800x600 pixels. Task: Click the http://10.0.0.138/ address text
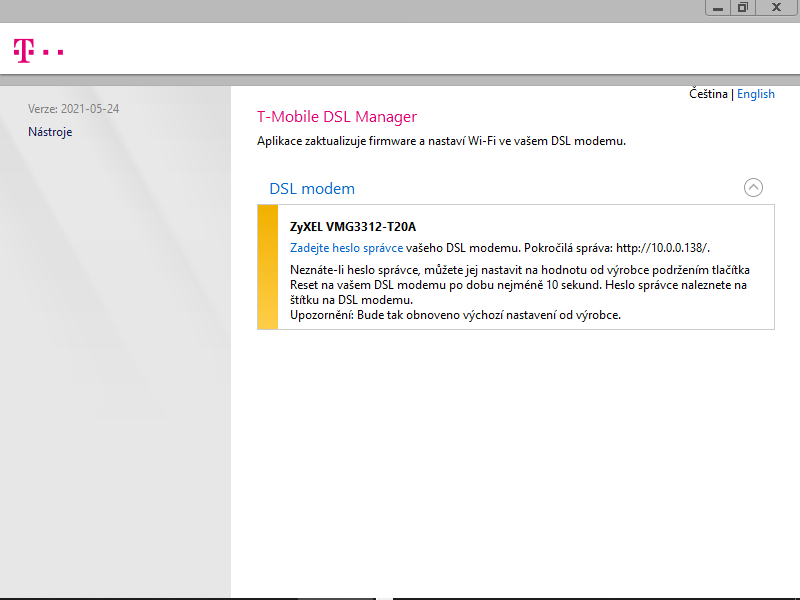click(661, 248)
